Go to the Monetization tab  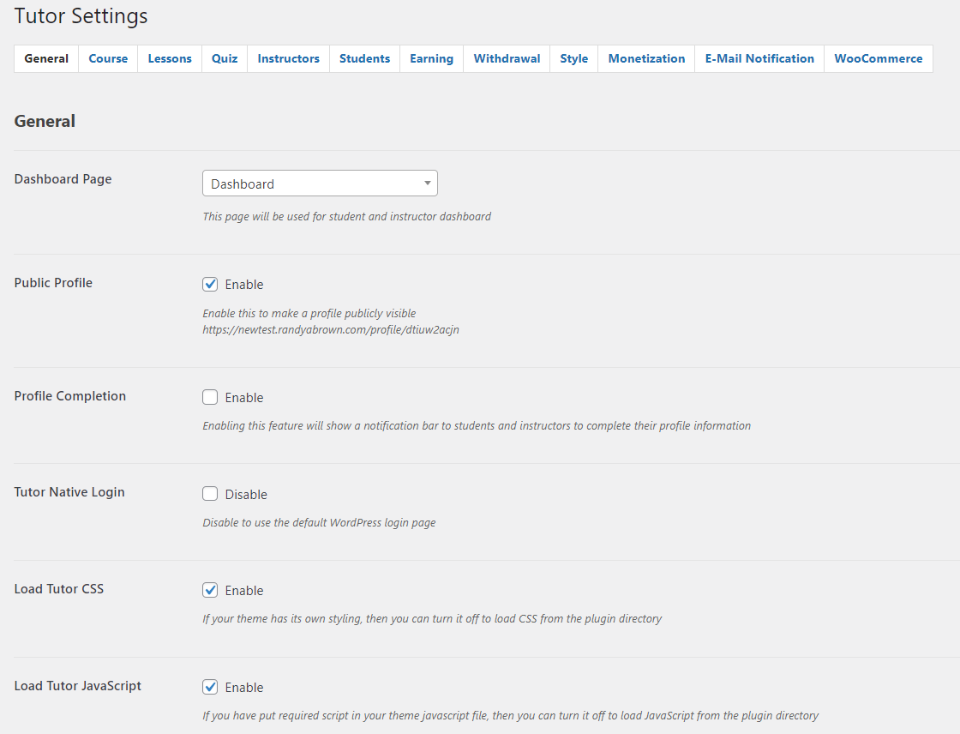coord(647,59)
